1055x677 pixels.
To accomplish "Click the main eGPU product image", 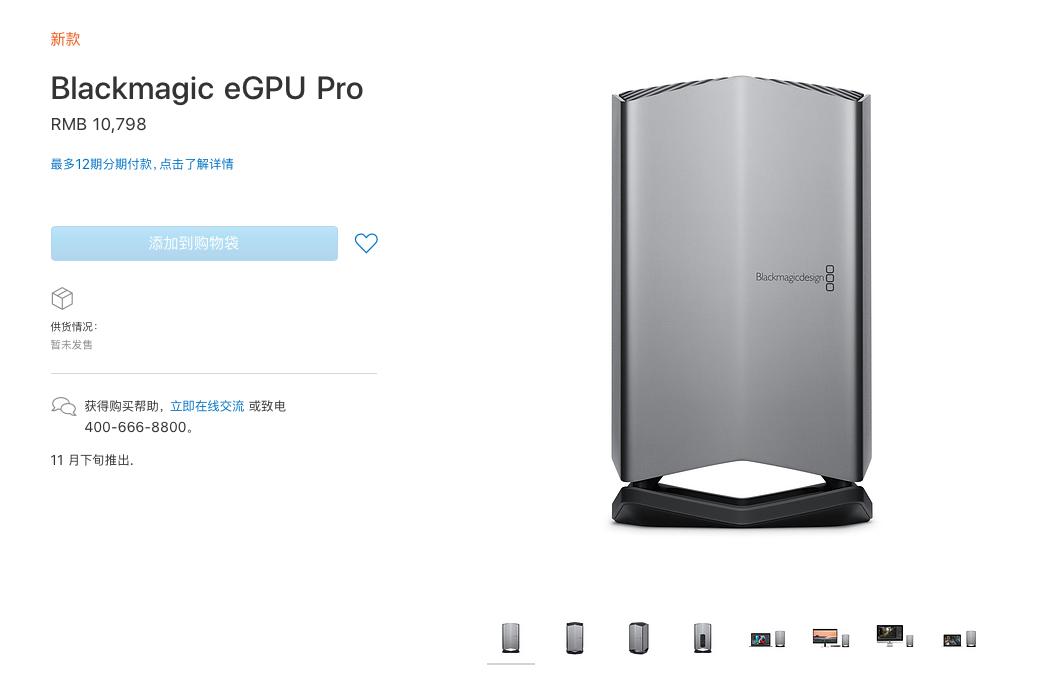I will pyautogui.click(x=741, y=301).
